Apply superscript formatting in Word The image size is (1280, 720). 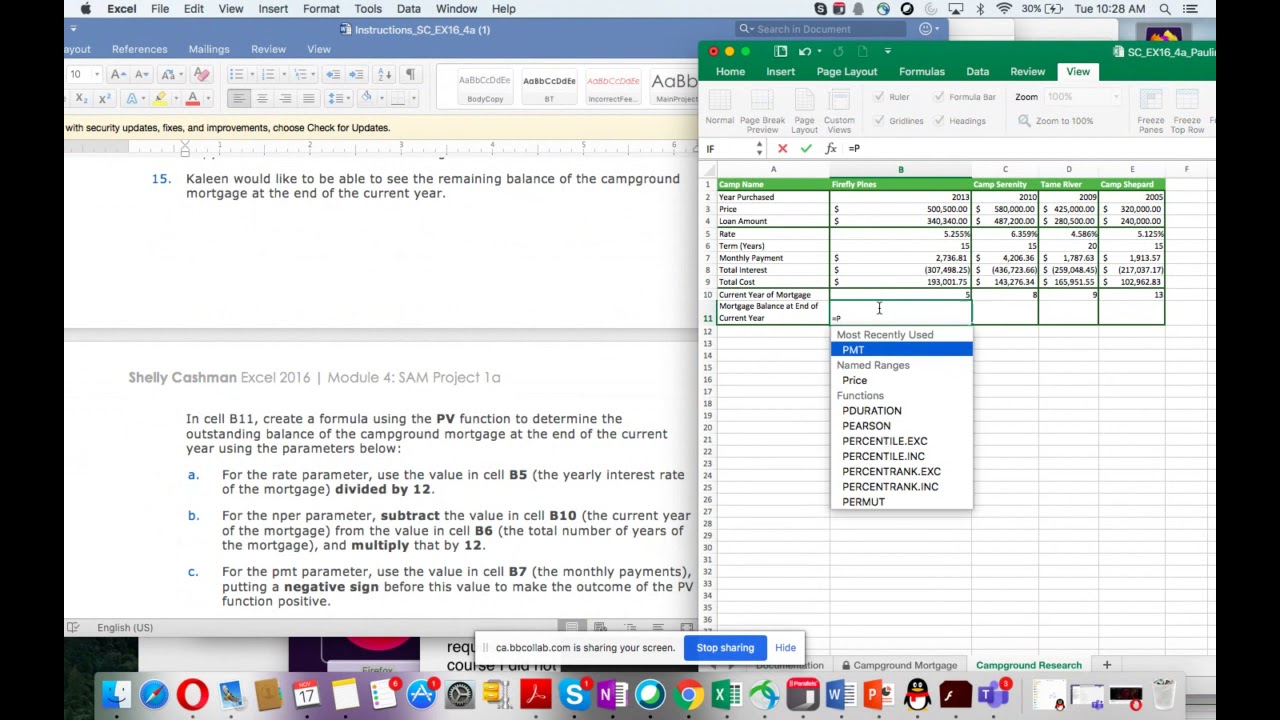[105, 99]
